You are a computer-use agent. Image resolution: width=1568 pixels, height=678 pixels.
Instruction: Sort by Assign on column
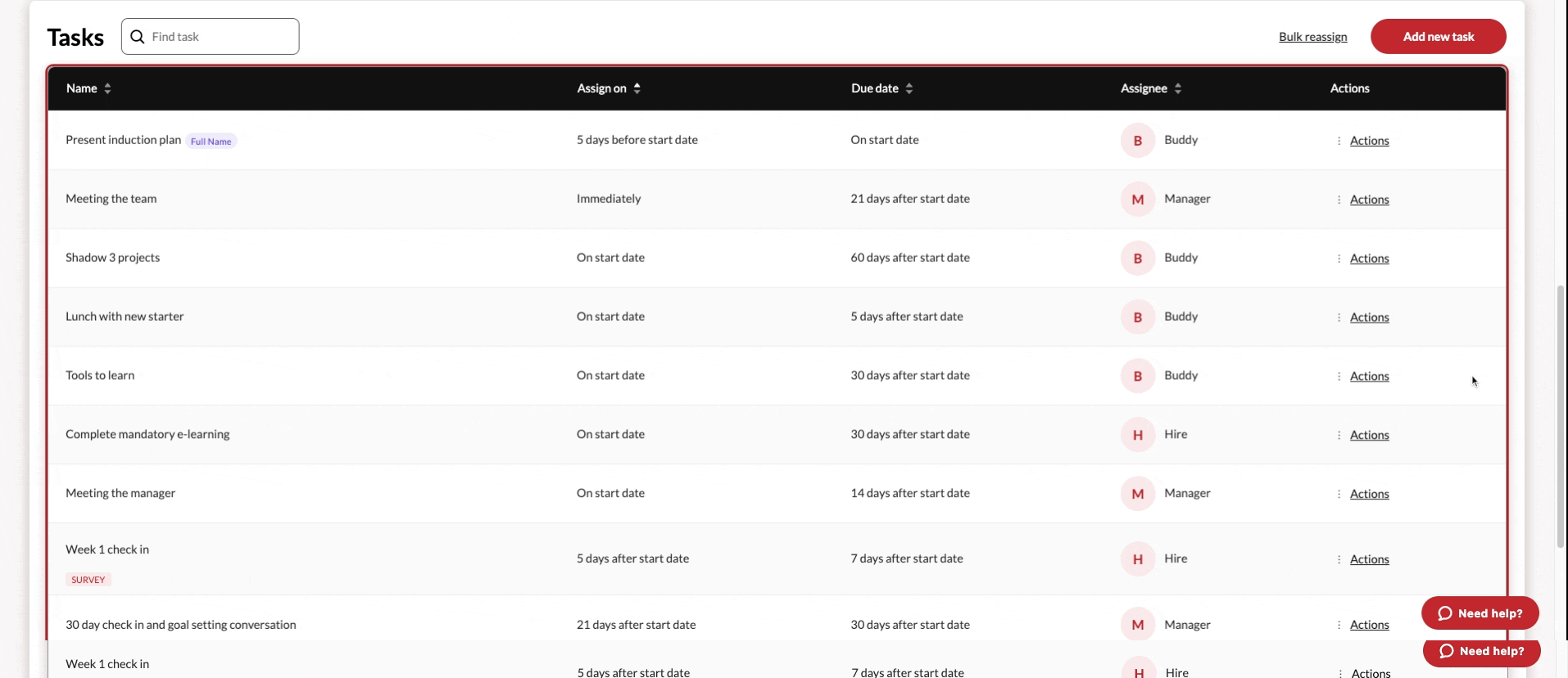coord(637,88)
